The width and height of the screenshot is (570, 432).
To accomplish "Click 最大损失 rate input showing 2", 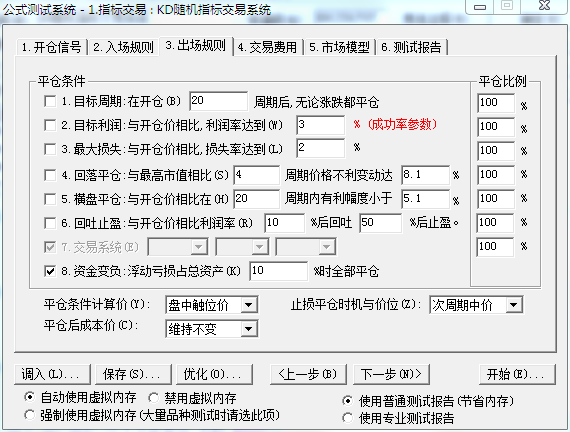I will click(320, 149).
